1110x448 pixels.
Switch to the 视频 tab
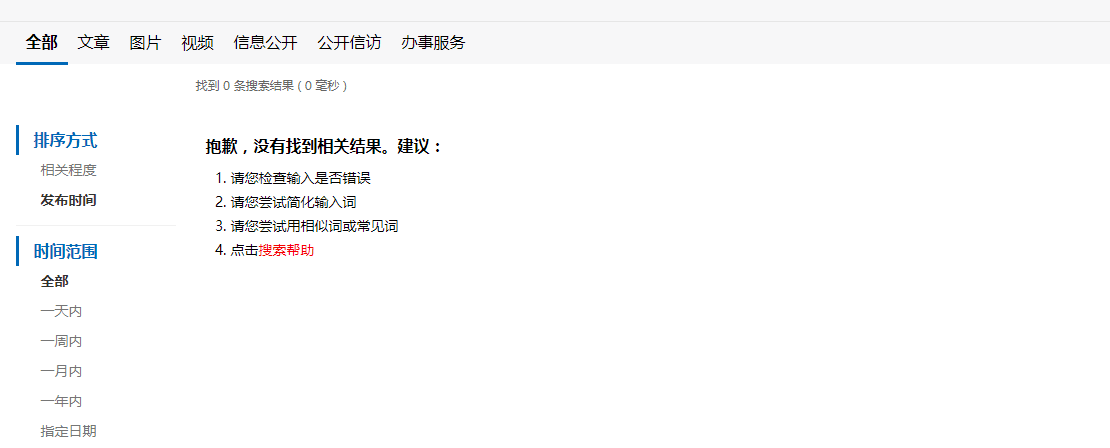coord(198,42)
